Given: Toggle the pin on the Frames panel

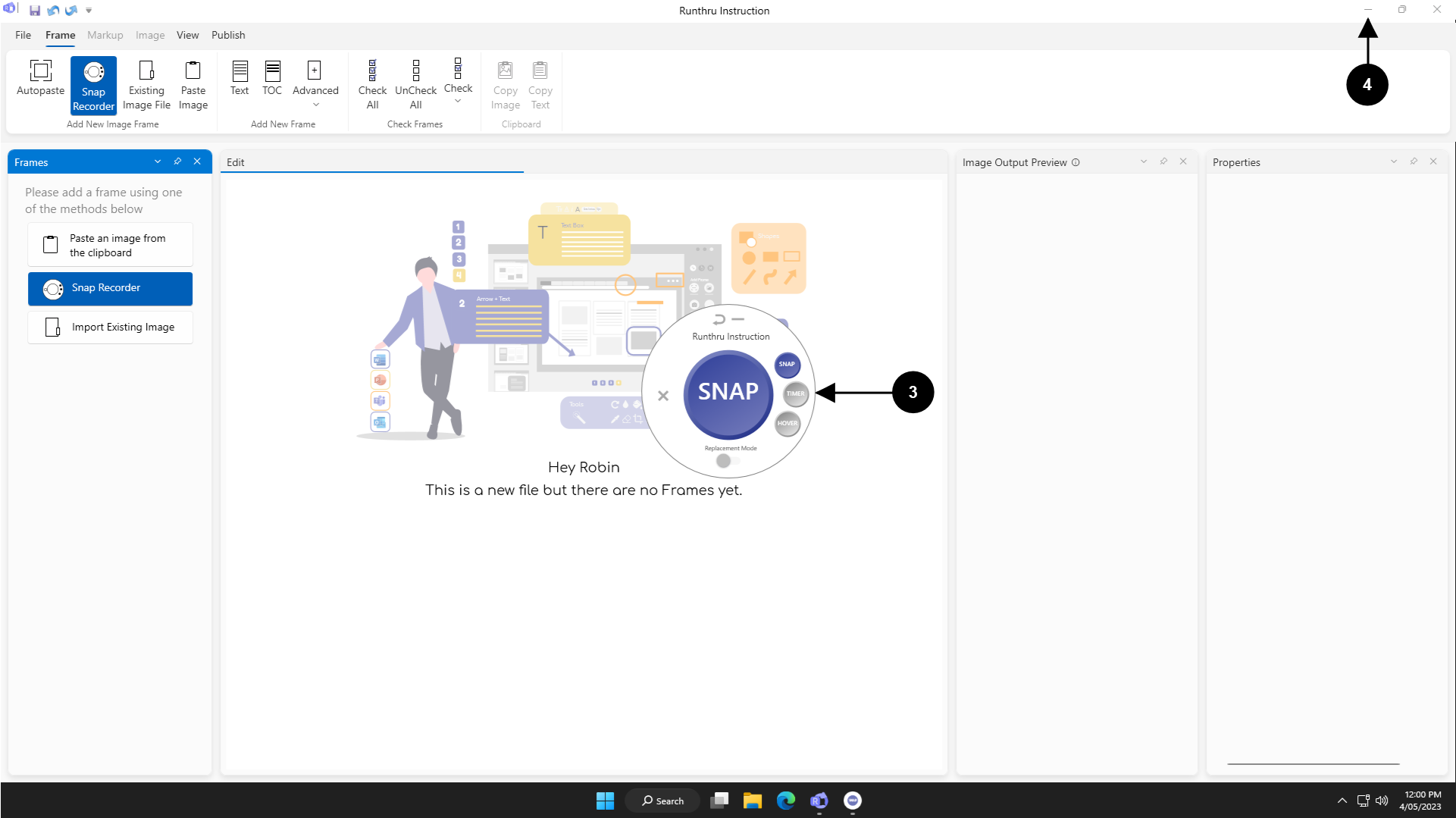Looking at the screenshot, I should click(x=177, y=161).
